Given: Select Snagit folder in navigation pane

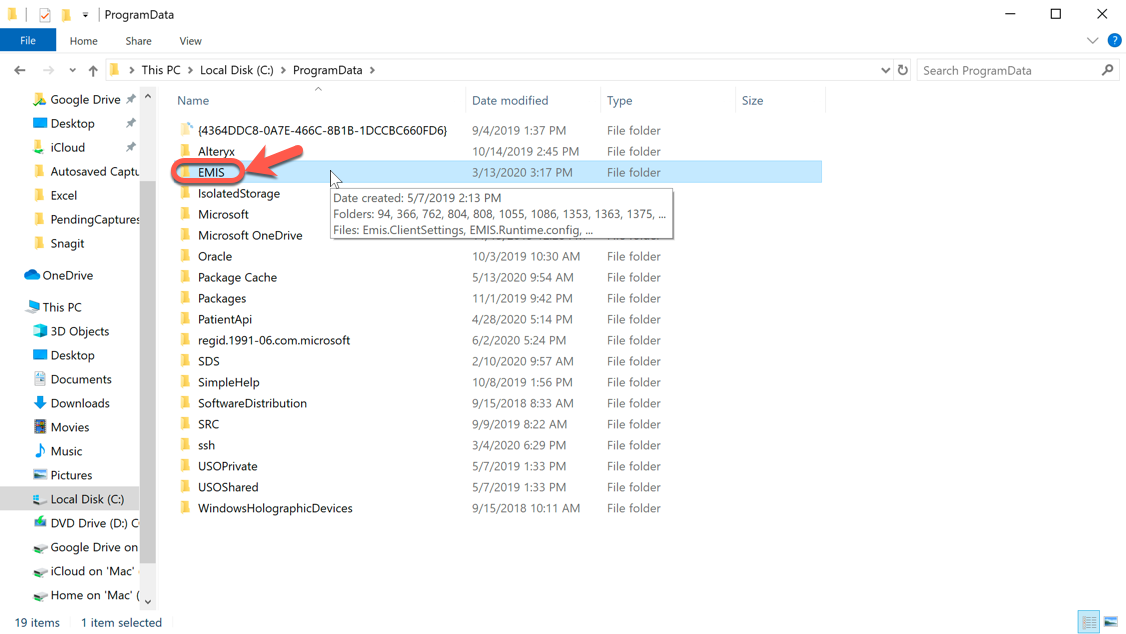Looking at the screenshot, I should point(67,243).
